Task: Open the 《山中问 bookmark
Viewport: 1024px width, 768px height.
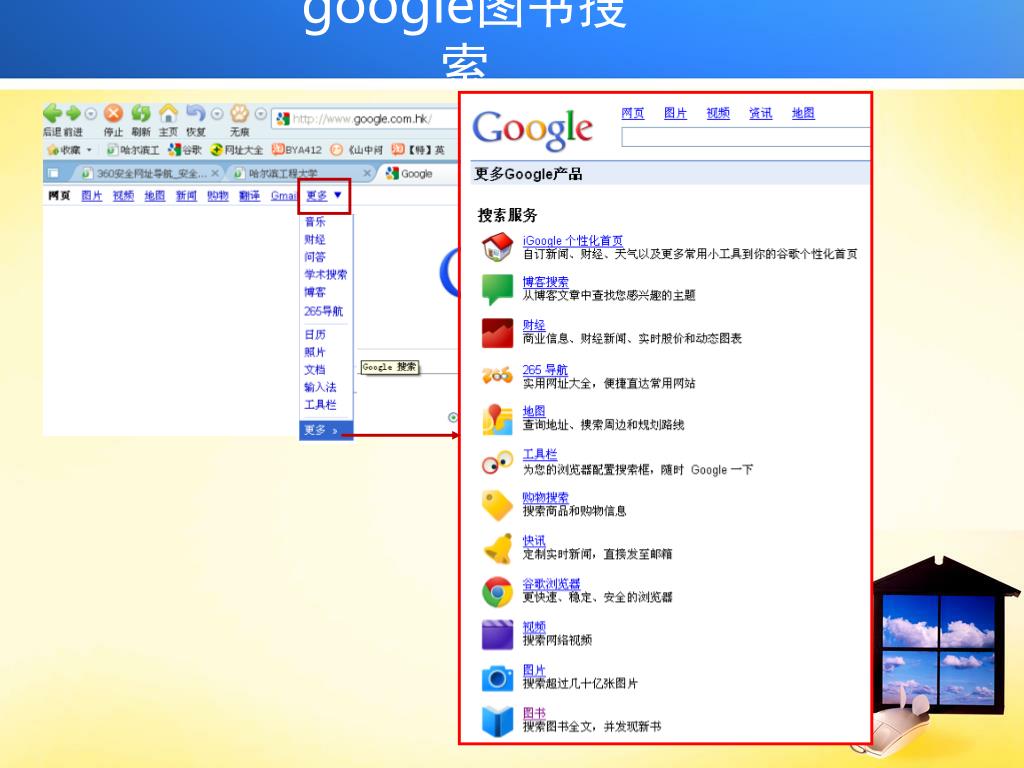Action: click(x=357, y=150)
